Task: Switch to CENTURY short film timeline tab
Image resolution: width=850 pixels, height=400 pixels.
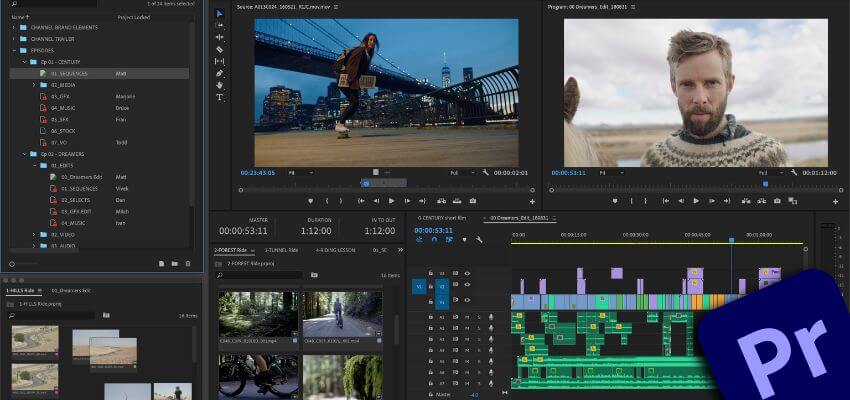Action: (x=441, y=218)
